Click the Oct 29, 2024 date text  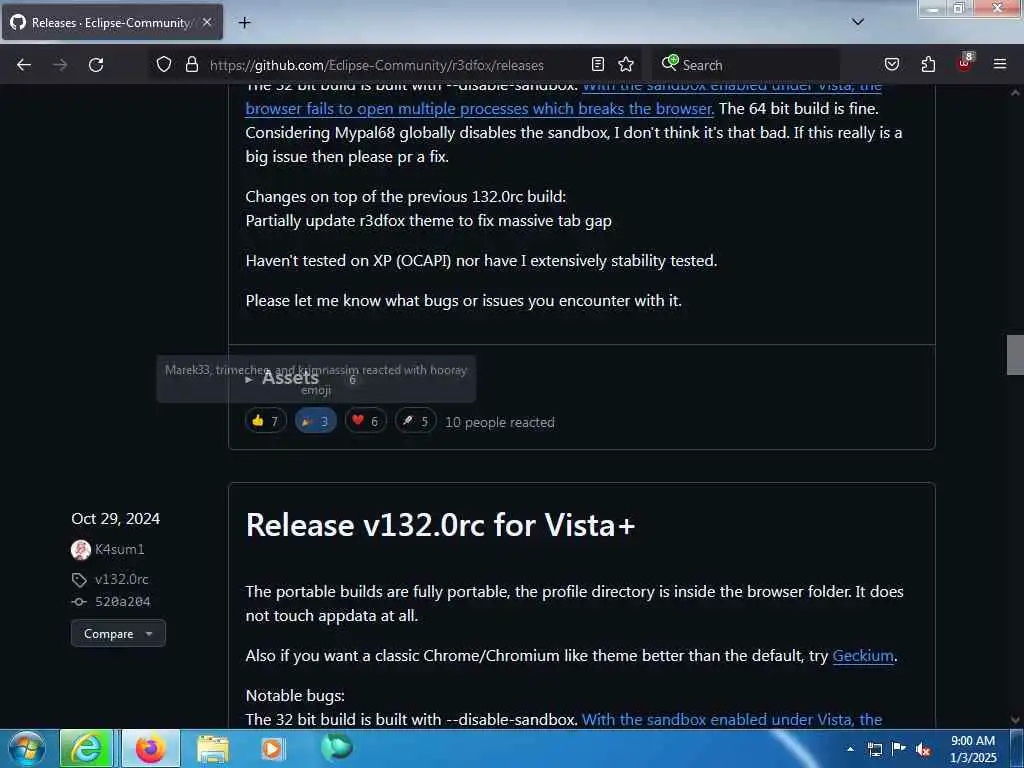[x=116, y=519]
